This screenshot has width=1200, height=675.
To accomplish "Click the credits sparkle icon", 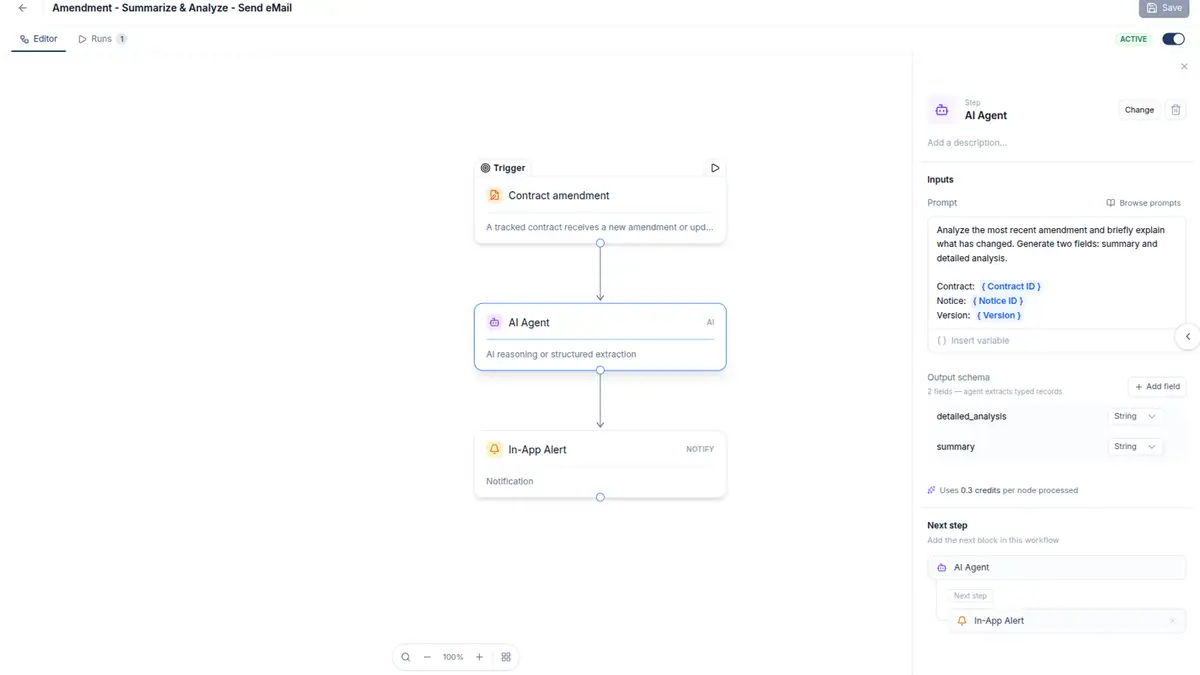I will coord(932,490).
